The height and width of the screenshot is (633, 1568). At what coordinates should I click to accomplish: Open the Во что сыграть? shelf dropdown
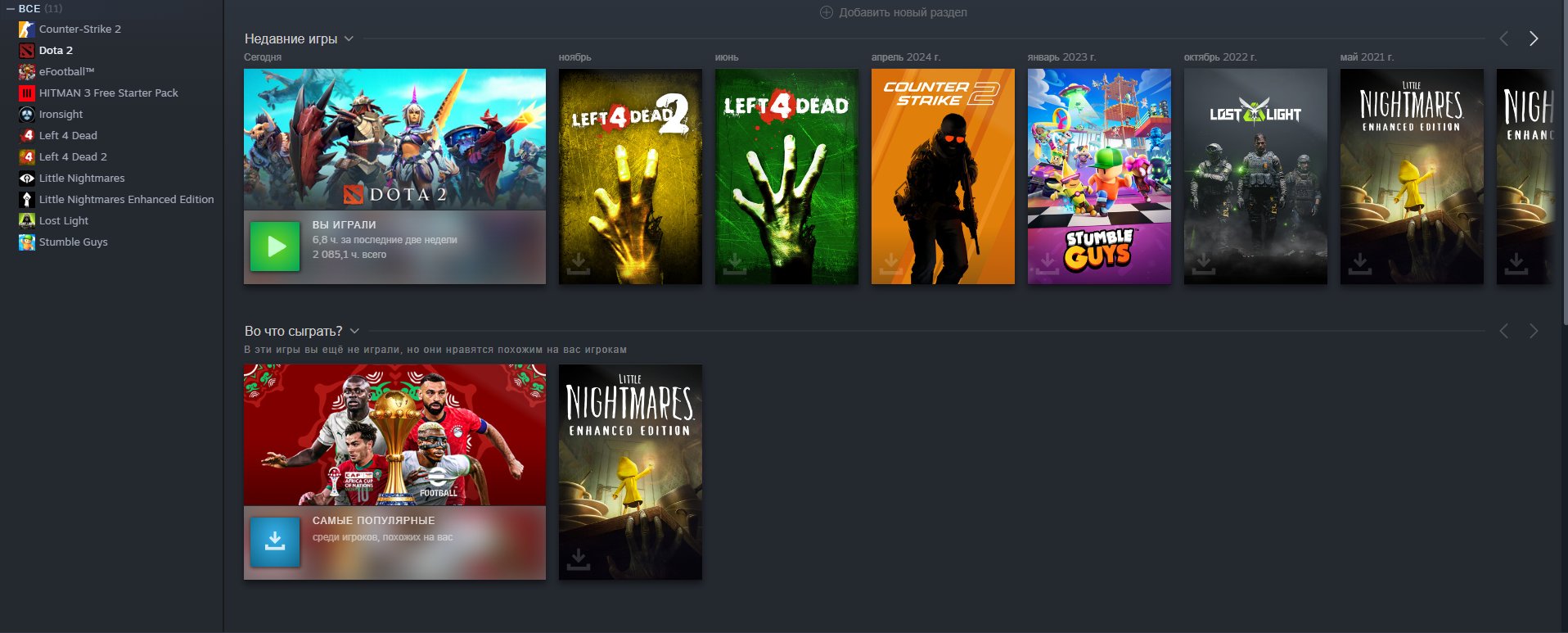click(354, 331)
